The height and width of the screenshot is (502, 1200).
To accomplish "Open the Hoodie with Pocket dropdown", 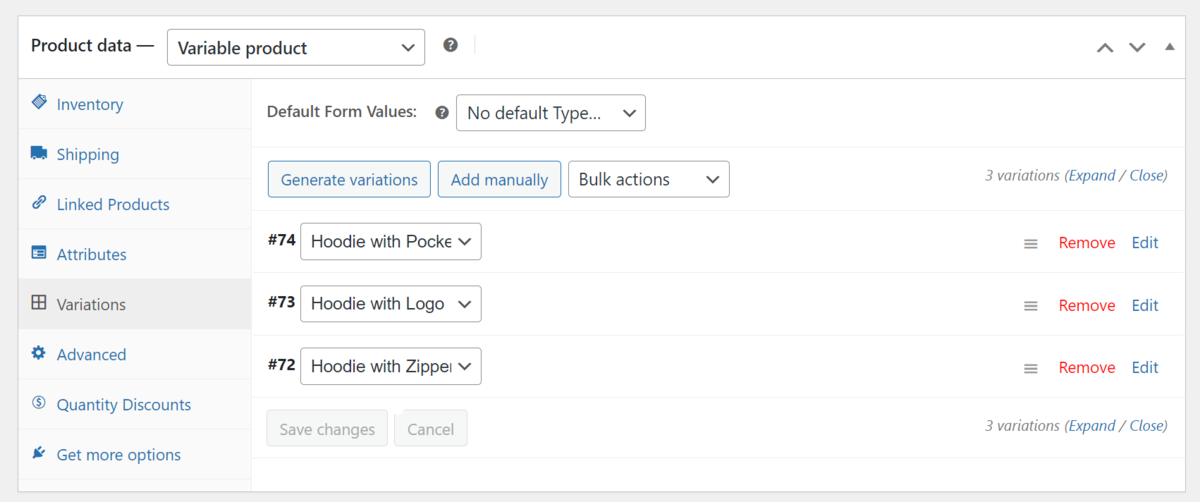I will tap(391, 241).
